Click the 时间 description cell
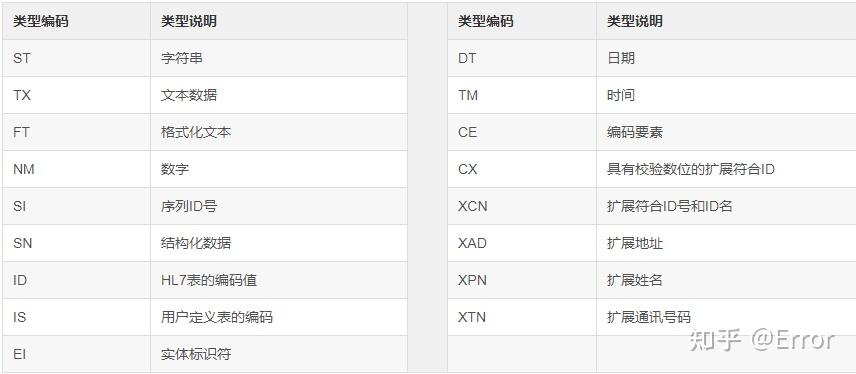This screenshot has width=856, height=374. tap(726, 95)
